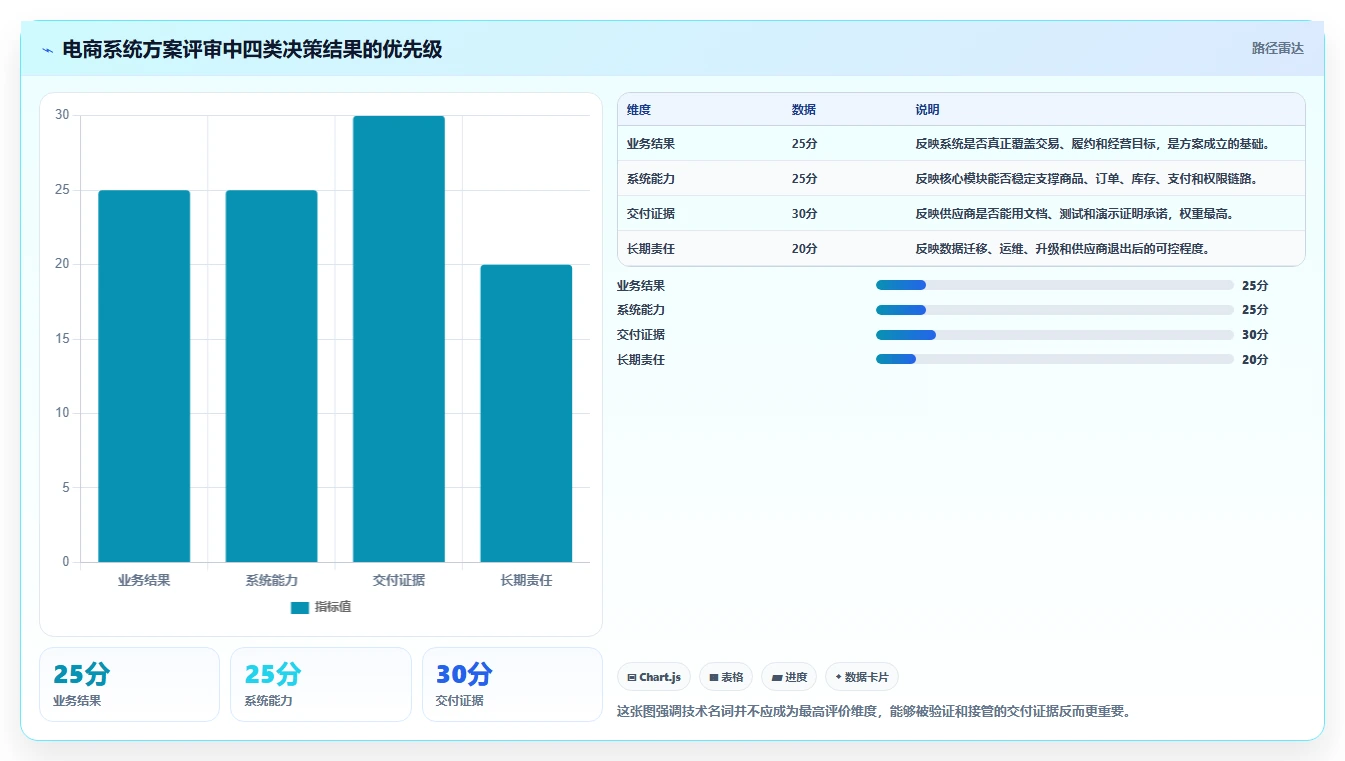Image resolution: width=1345 pixels, height=761 pixels.
Task: Click the 长期责任 label beside its progress bar
Action: click(x=641, y=360)
